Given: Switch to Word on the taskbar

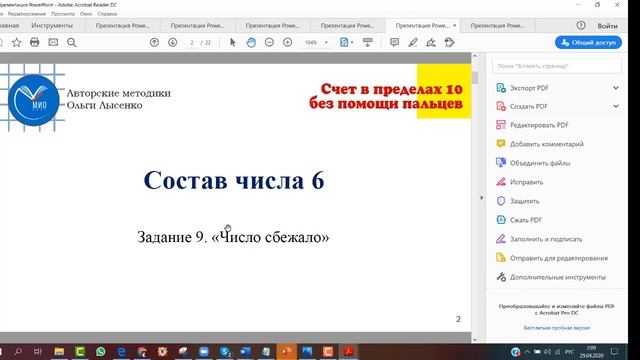Looking at the screenshot, I should [245, 351].
